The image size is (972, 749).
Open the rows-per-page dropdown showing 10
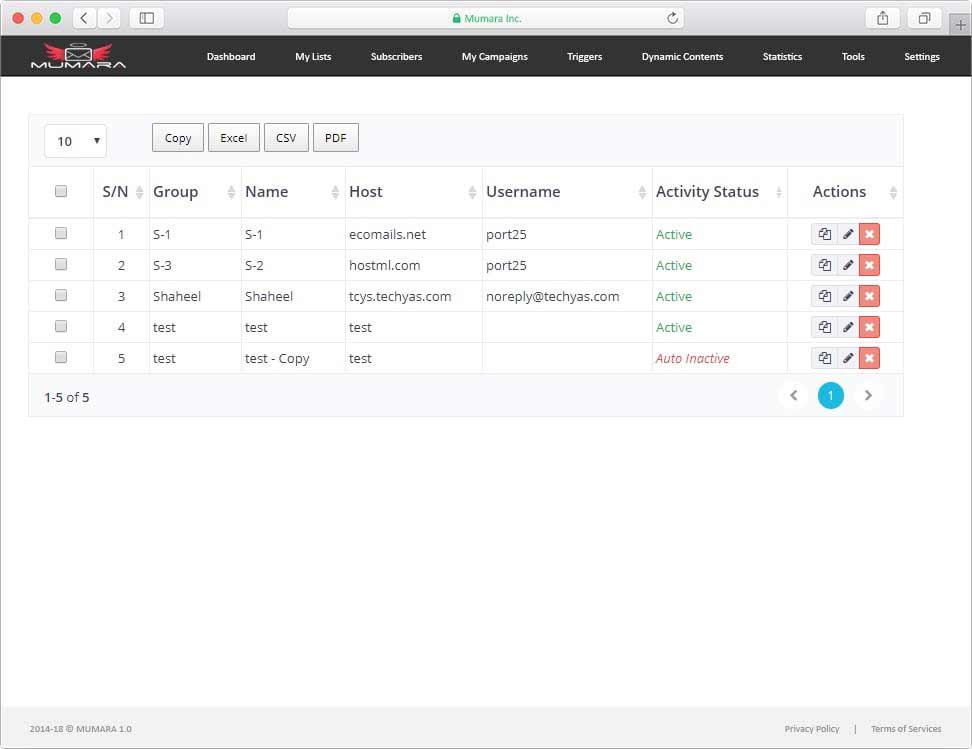point(74,141)
